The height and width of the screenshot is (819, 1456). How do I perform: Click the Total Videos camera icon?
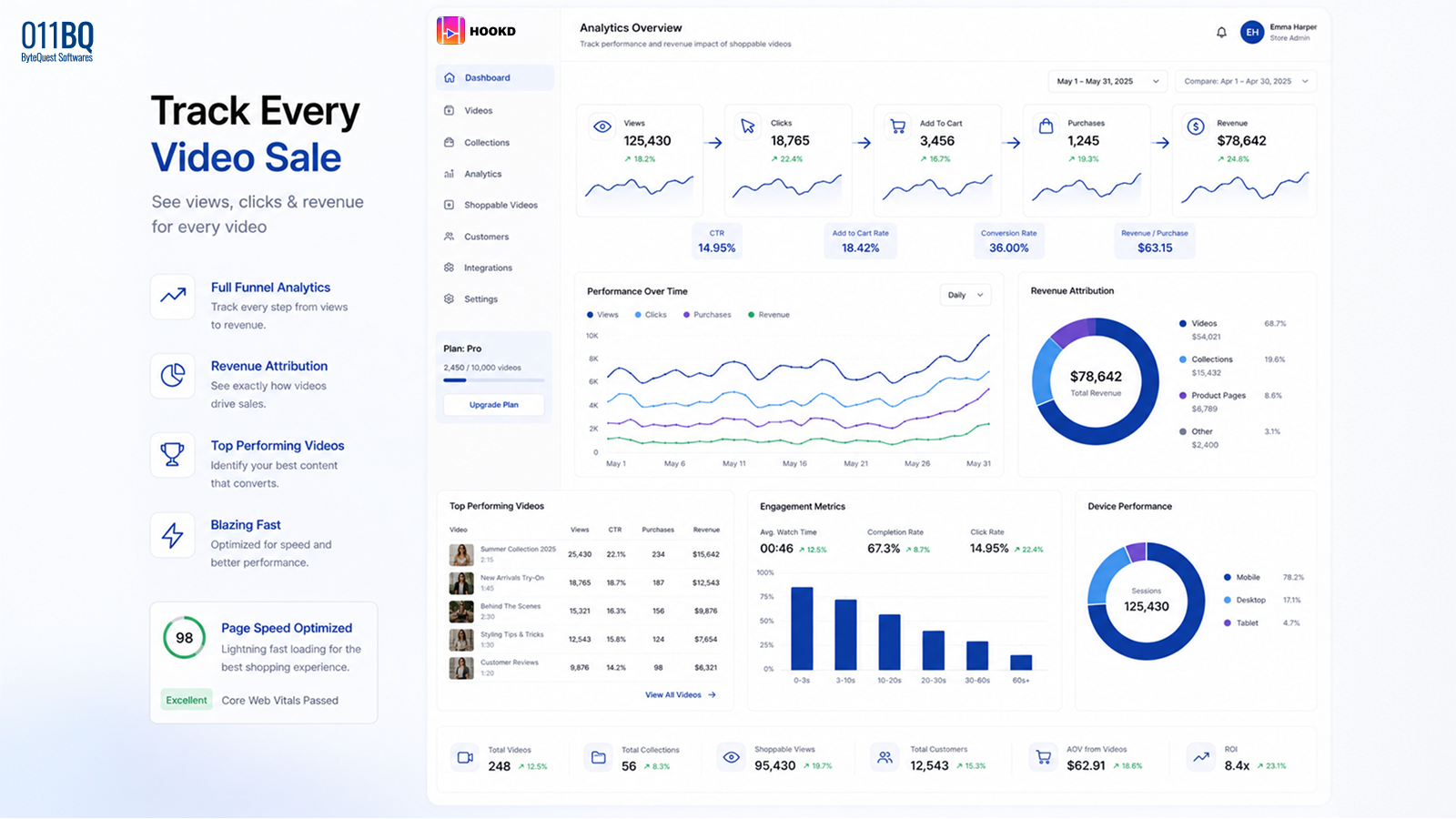[x=465, y=757]
